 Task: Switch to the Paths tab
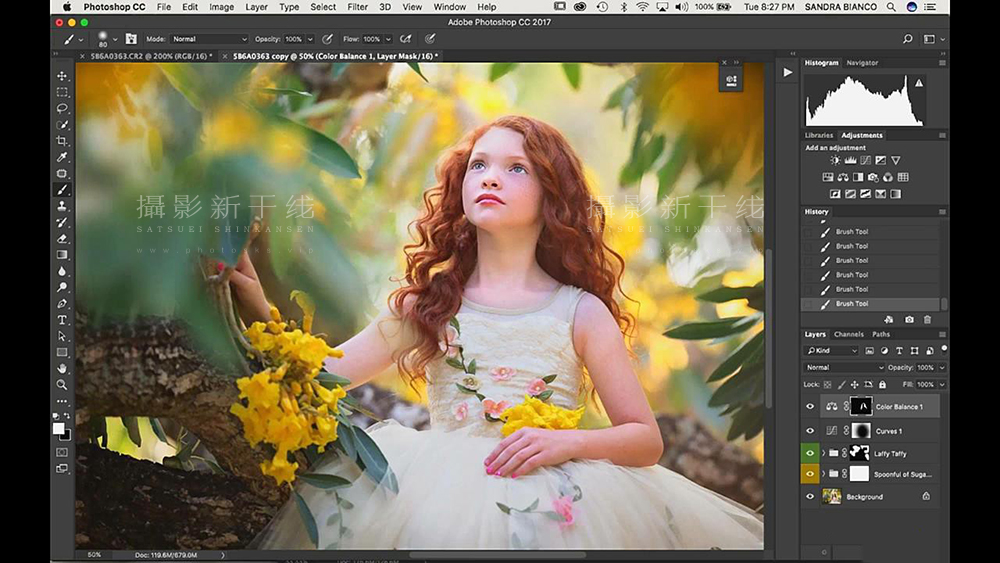[881, 334]
